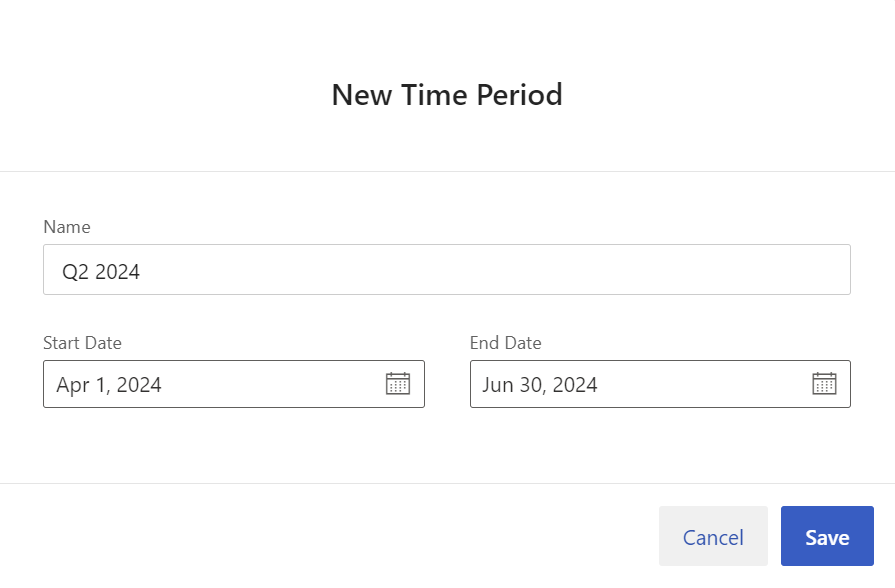Open the Start Date calendar picker icon
The image size is (895, 588).
click(x=398, y=384)
